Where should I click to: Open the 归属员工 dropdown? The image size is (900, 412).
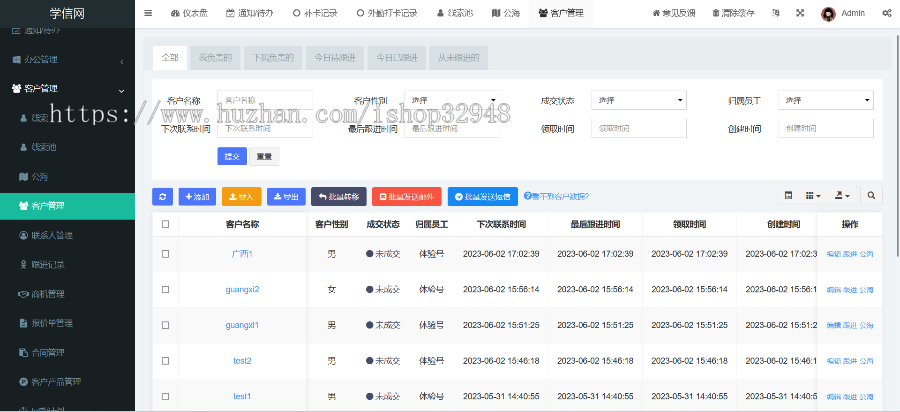[826, 100]
